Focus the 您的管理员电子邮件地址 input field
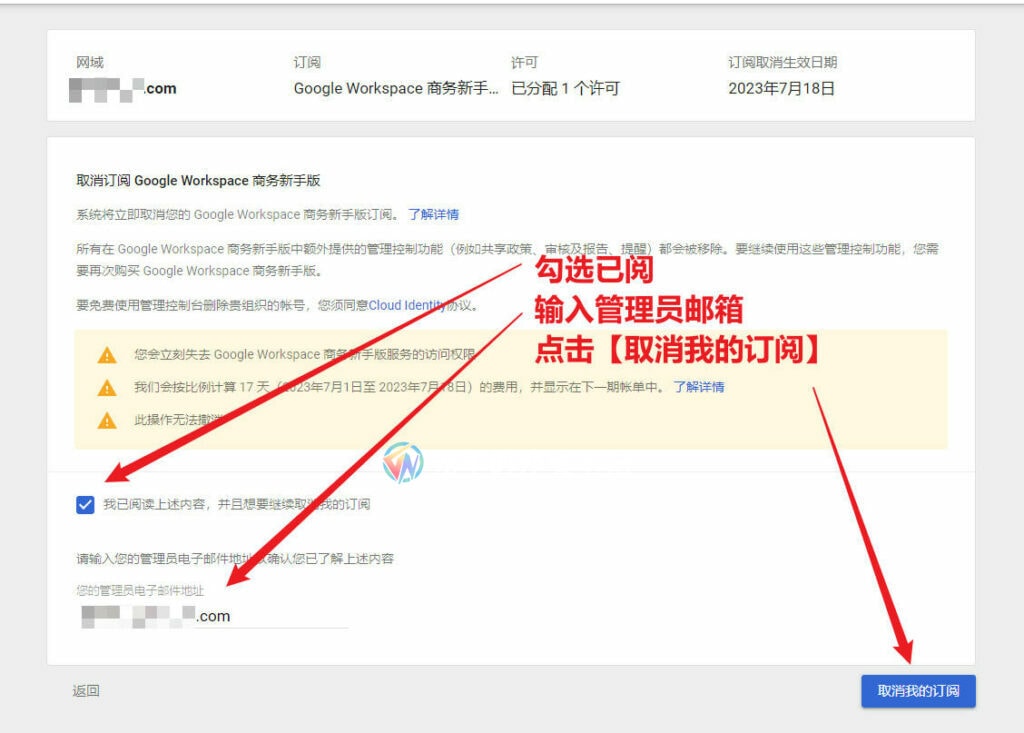The width and height of the screenshot is (1024, 733). coord(213,616)
